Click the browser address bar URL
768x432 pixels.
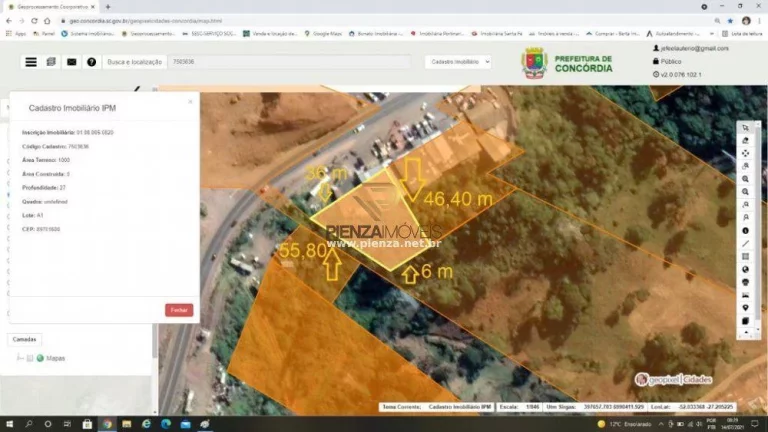(145, 21)
